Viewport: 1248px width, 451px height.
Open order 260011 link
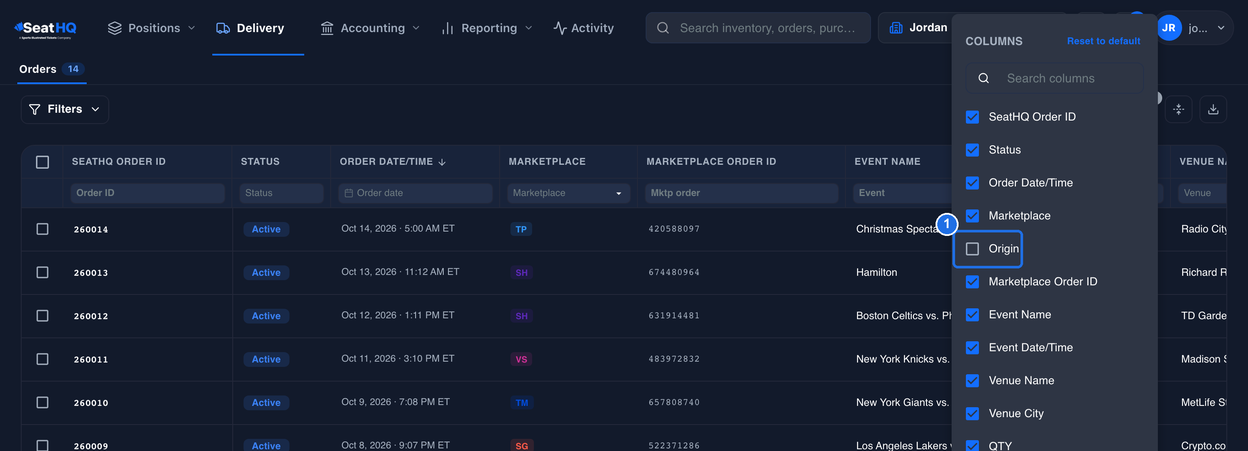pos(91,359)
